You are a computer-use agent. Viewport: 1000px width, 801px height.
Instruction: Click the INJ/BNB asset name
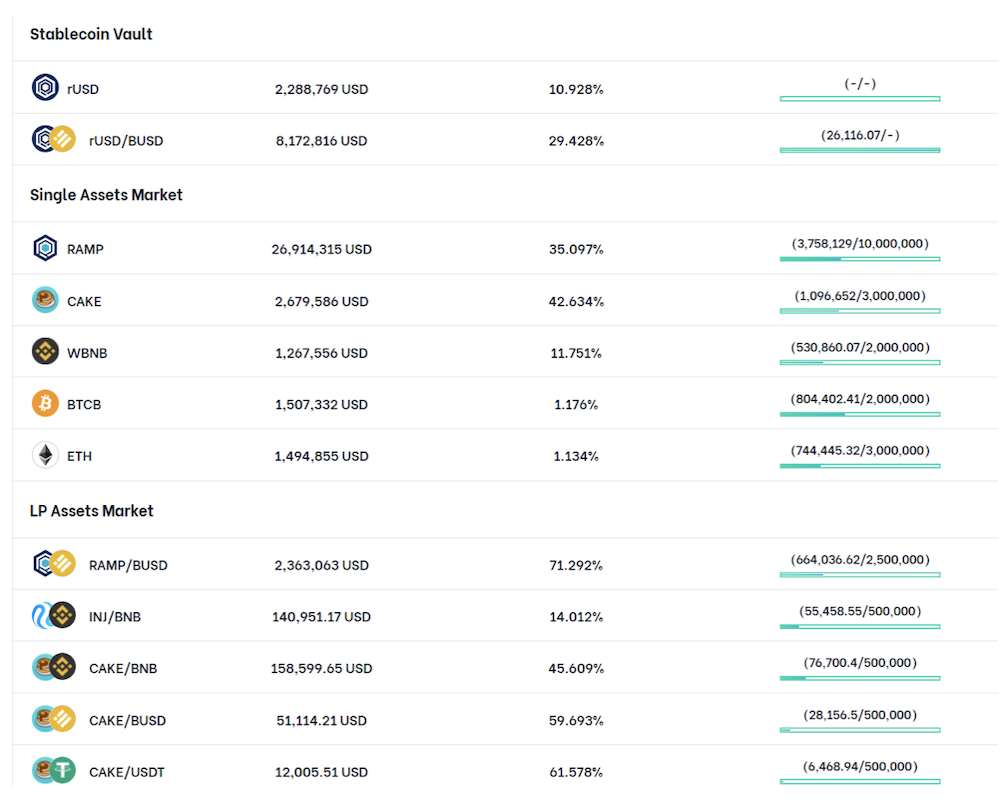[x=115, y=617]
